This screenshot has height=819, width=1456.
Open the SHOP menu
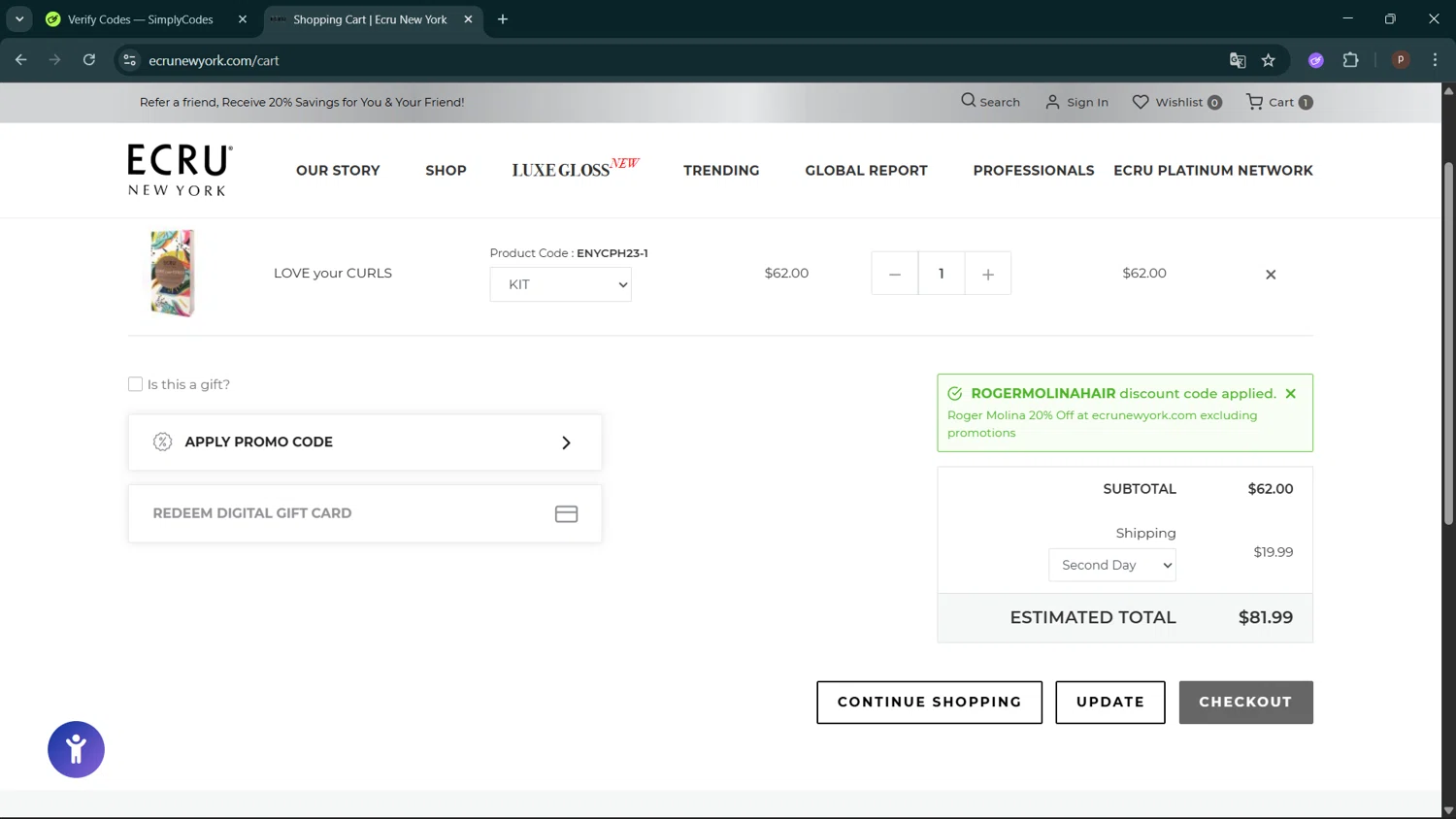pos(446,171)
